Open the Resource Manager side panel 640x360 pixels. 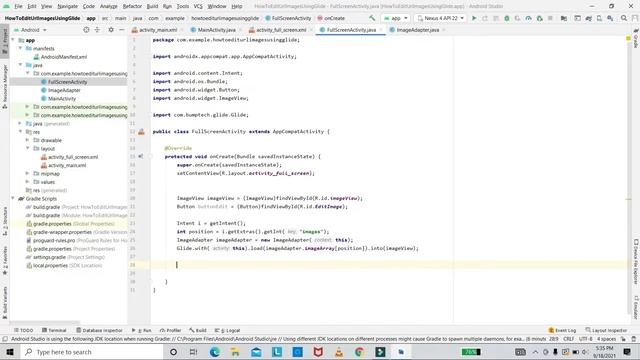pos(5,87)
